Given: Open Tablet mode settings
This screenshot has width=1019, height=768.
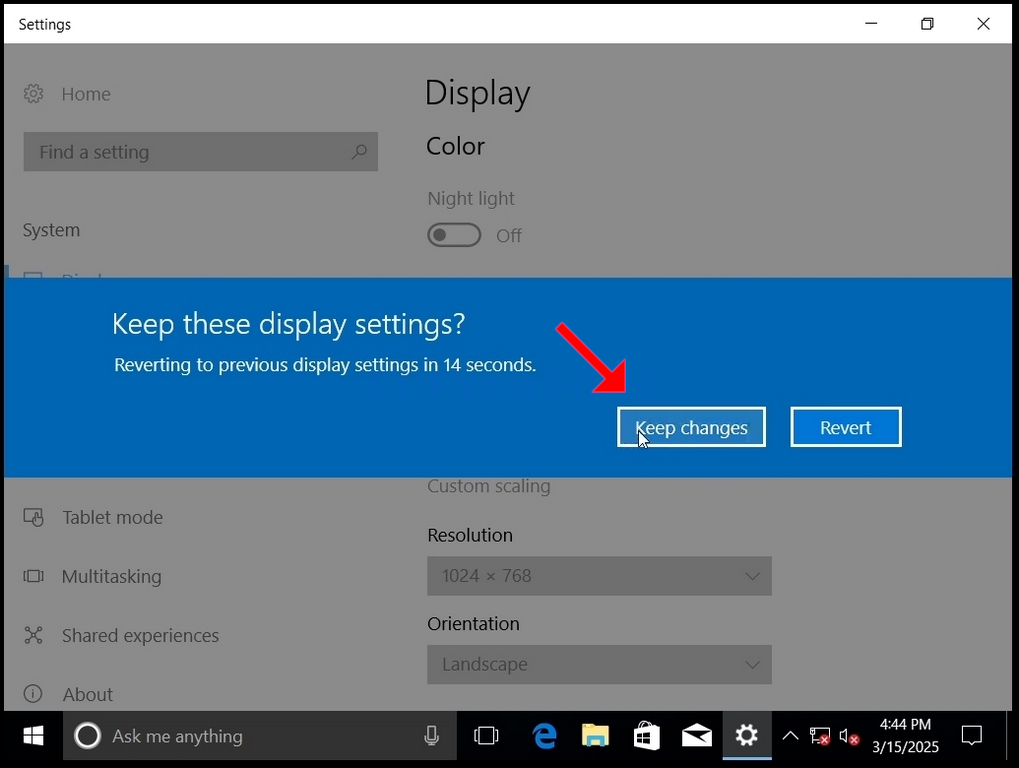Looking at the screenshot, I should coord(112,517).
